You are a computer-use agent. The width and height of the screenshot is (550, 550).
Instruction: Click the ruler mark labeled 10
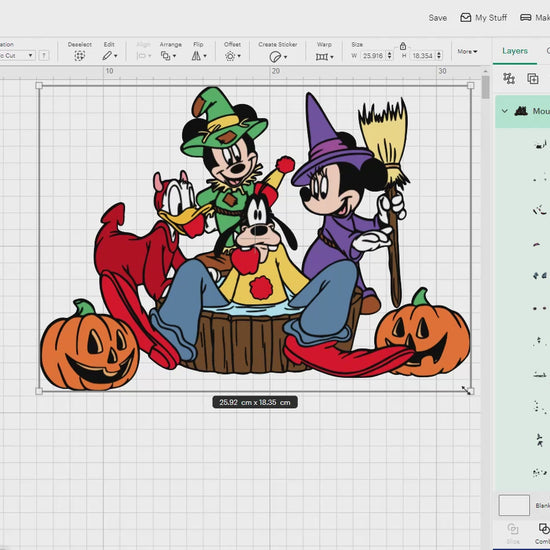click(x=109, y=71)
